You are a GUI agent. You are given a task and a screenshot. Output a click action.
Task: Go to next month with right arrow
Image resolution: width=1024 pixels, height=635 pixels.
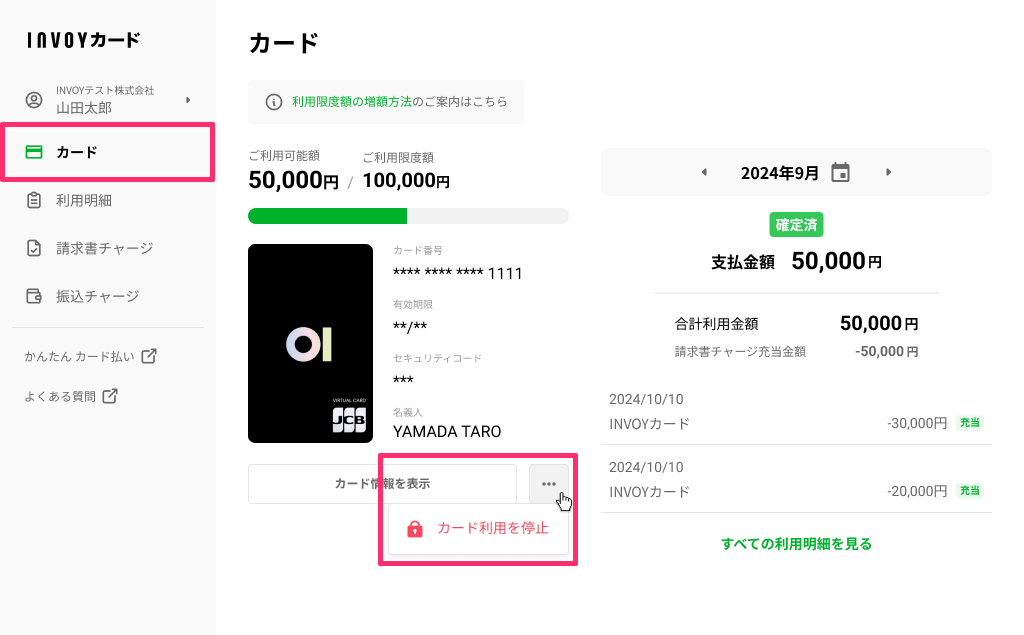pyautogui.click(x=888, y=172)
